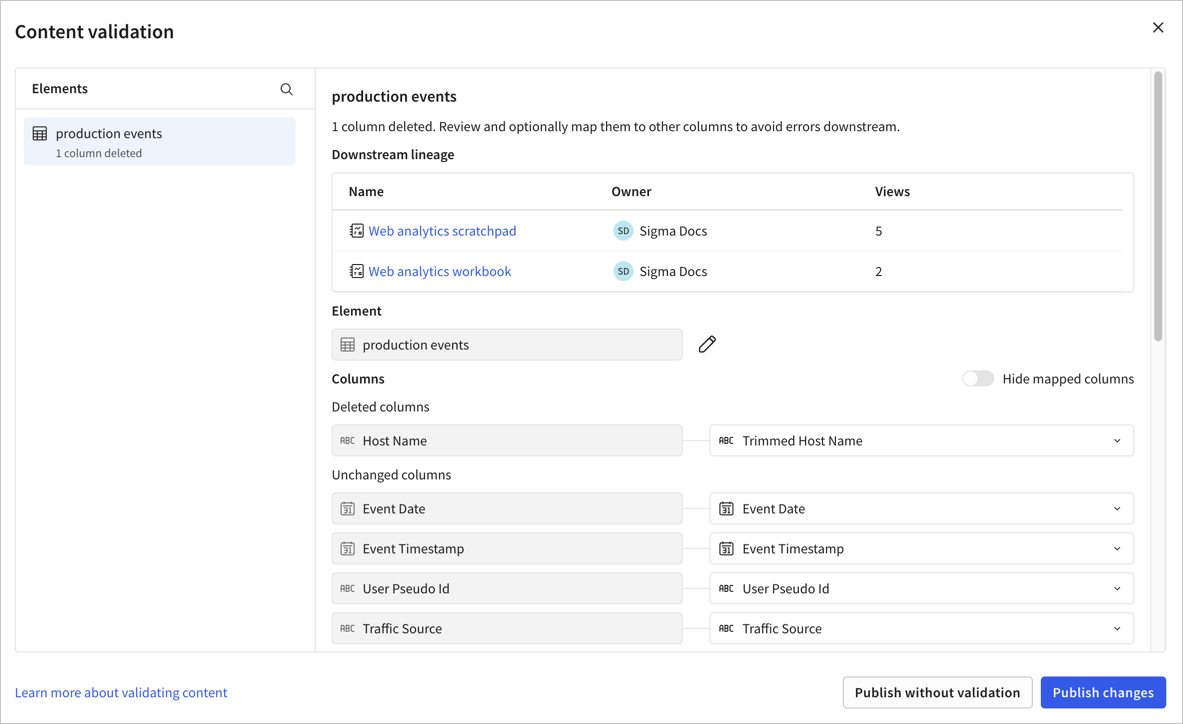Screen dimensions: 1183x724
Task: Open the Web analytics scratchpad link
Action: click(442, 230)
